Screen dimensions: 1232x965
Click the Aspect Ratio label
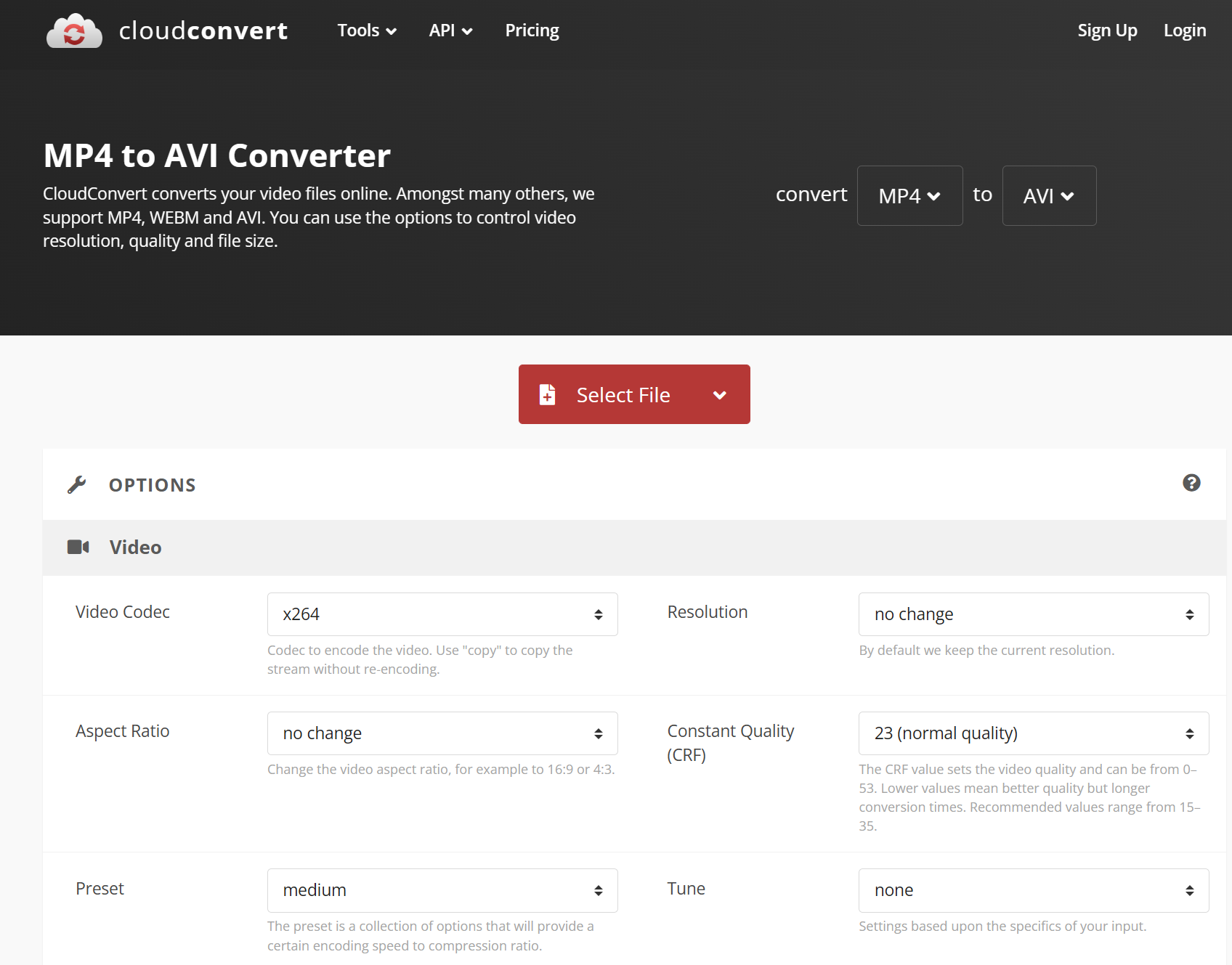[123, 731]
